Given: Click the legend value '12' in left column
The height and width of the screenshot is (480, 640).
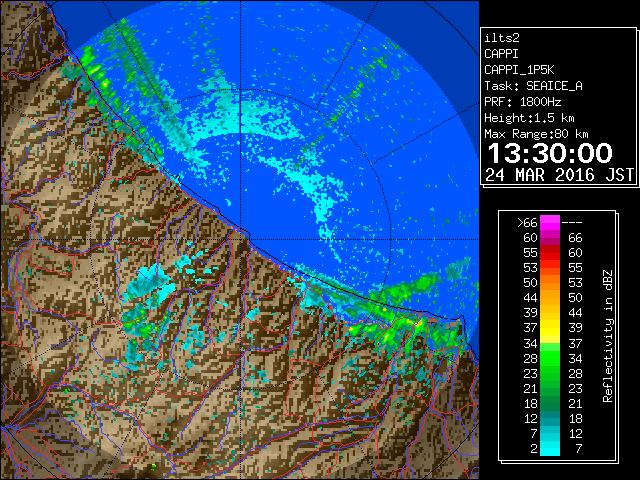Looking at the screenshot, I should click(531, 418).
